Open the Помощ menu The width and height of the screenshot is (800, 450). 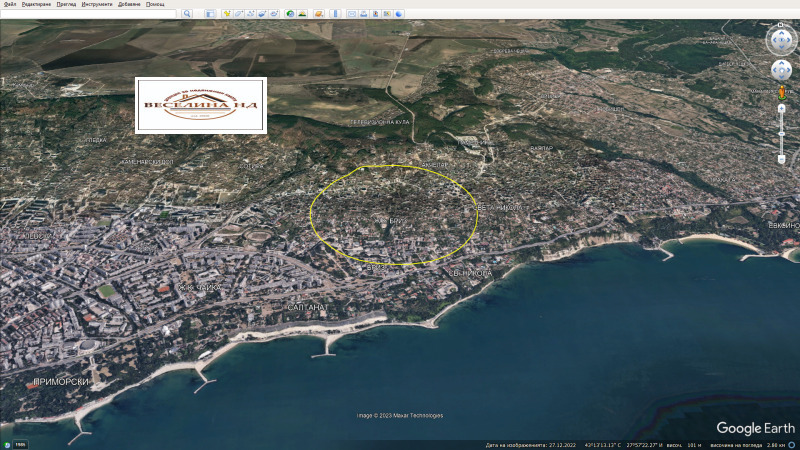(x=155, y=4)
